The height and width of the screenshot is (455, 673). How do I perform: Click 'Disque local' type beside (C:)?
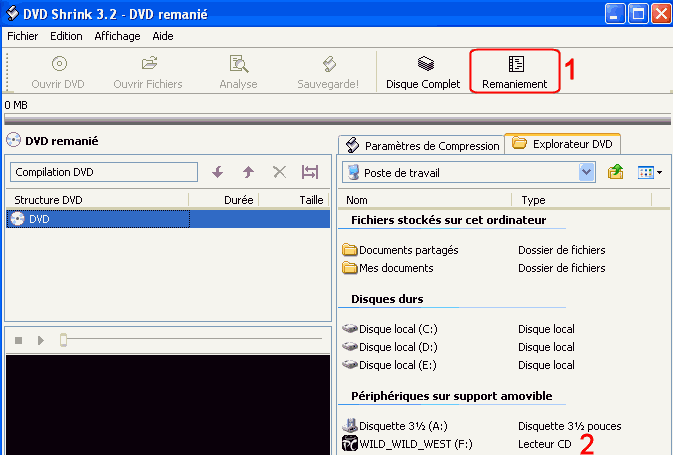(x=546, y=329)
